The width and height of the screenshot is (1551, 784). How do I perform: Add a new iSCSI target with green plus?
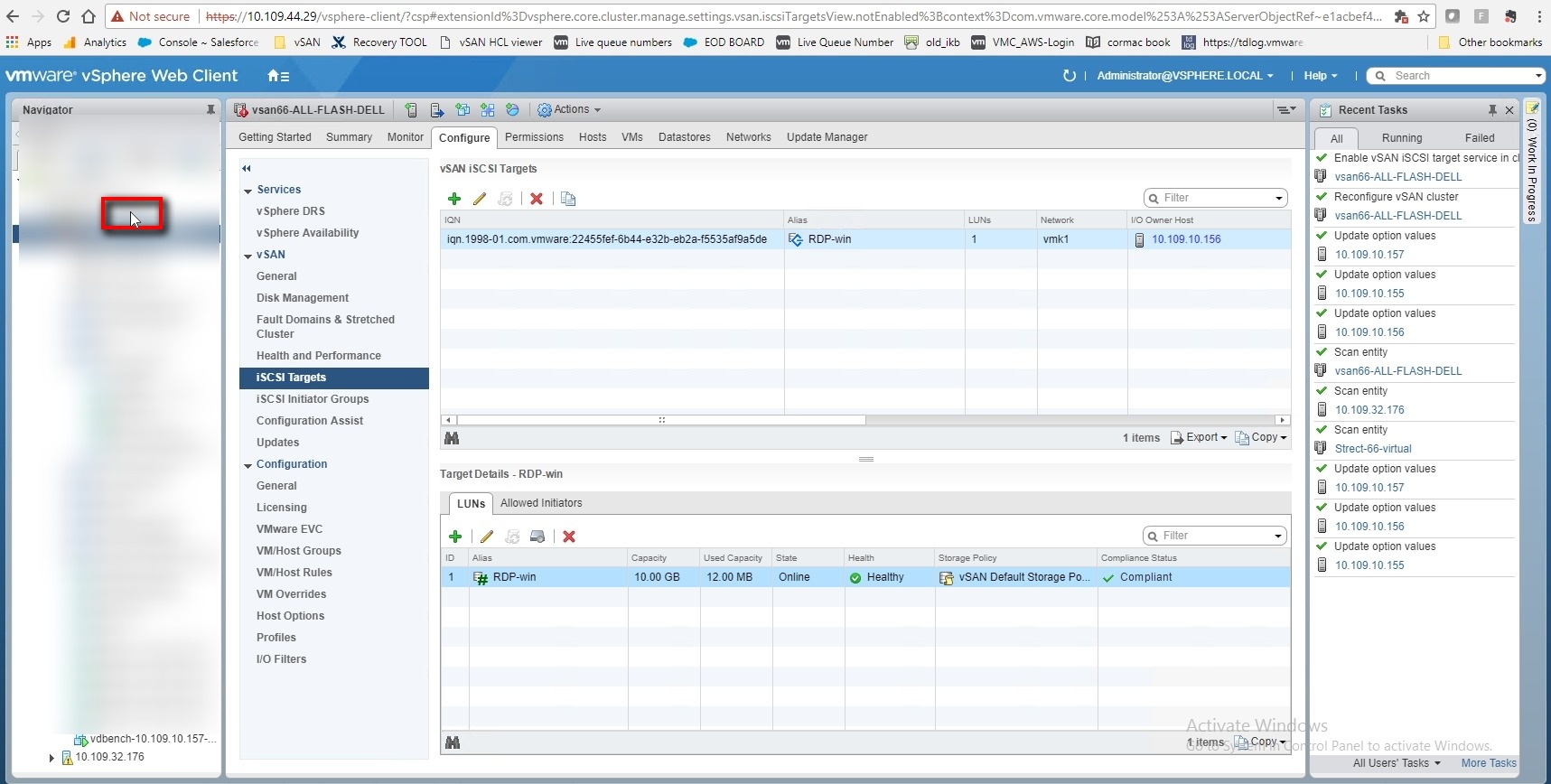454,199
